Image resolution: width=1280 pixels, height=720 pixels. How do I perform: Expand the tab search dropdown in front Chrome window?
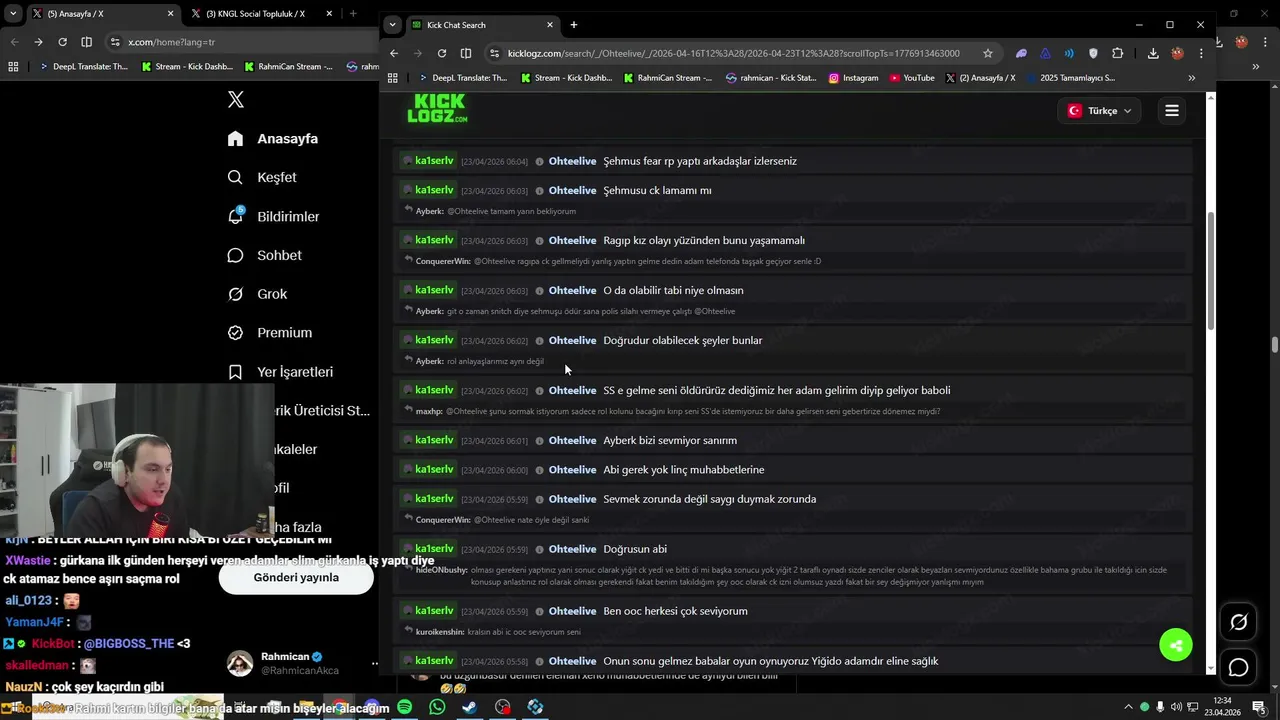click(392, 25)
